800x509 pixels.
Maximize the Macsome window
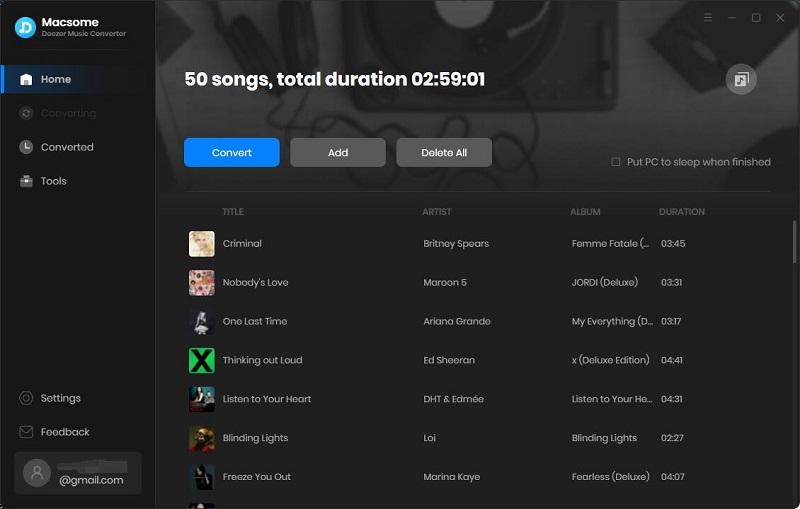point(756,18)
